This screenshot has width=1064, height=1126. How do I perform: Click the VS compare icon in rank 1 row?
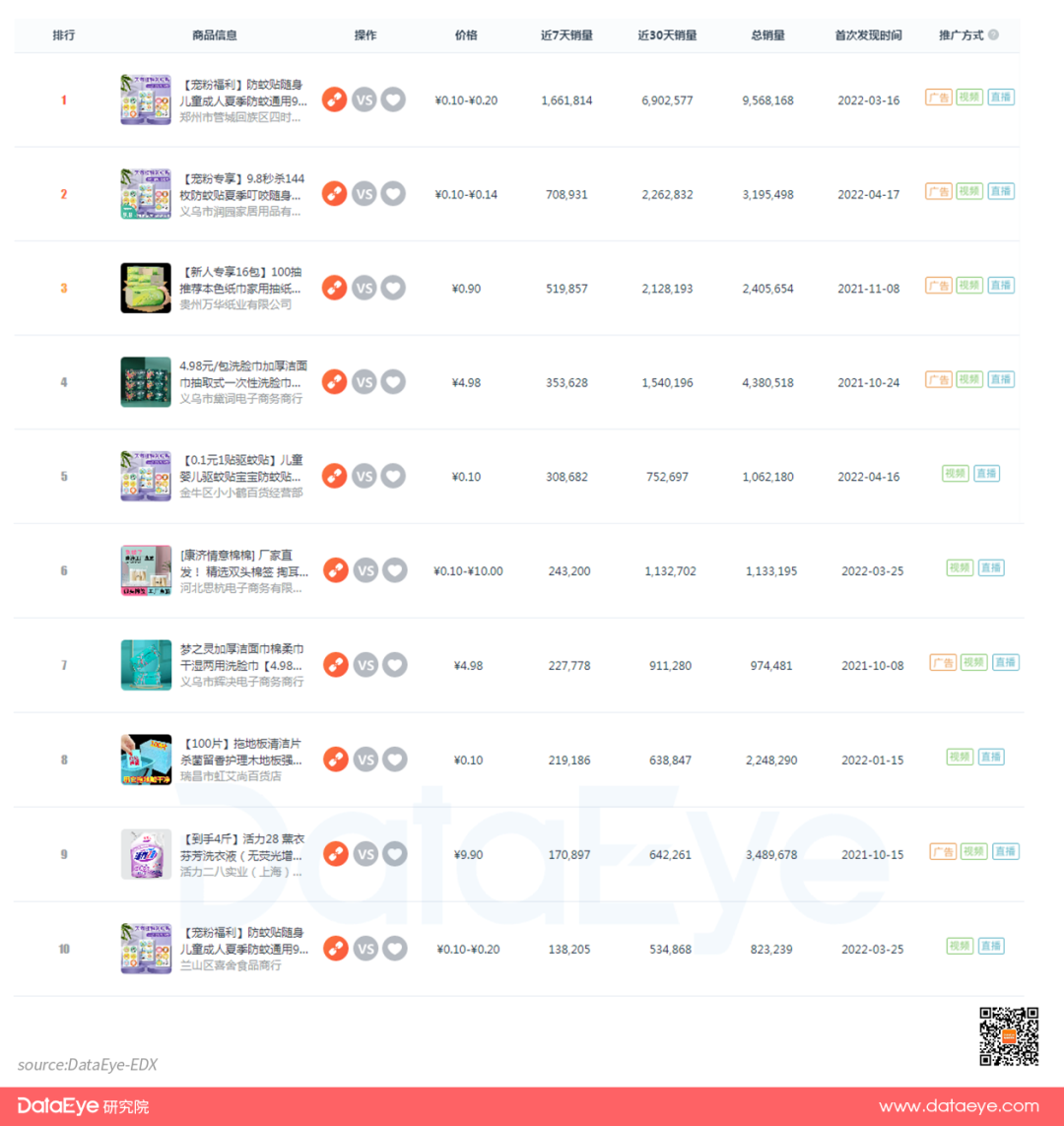(x=364, y=99)
